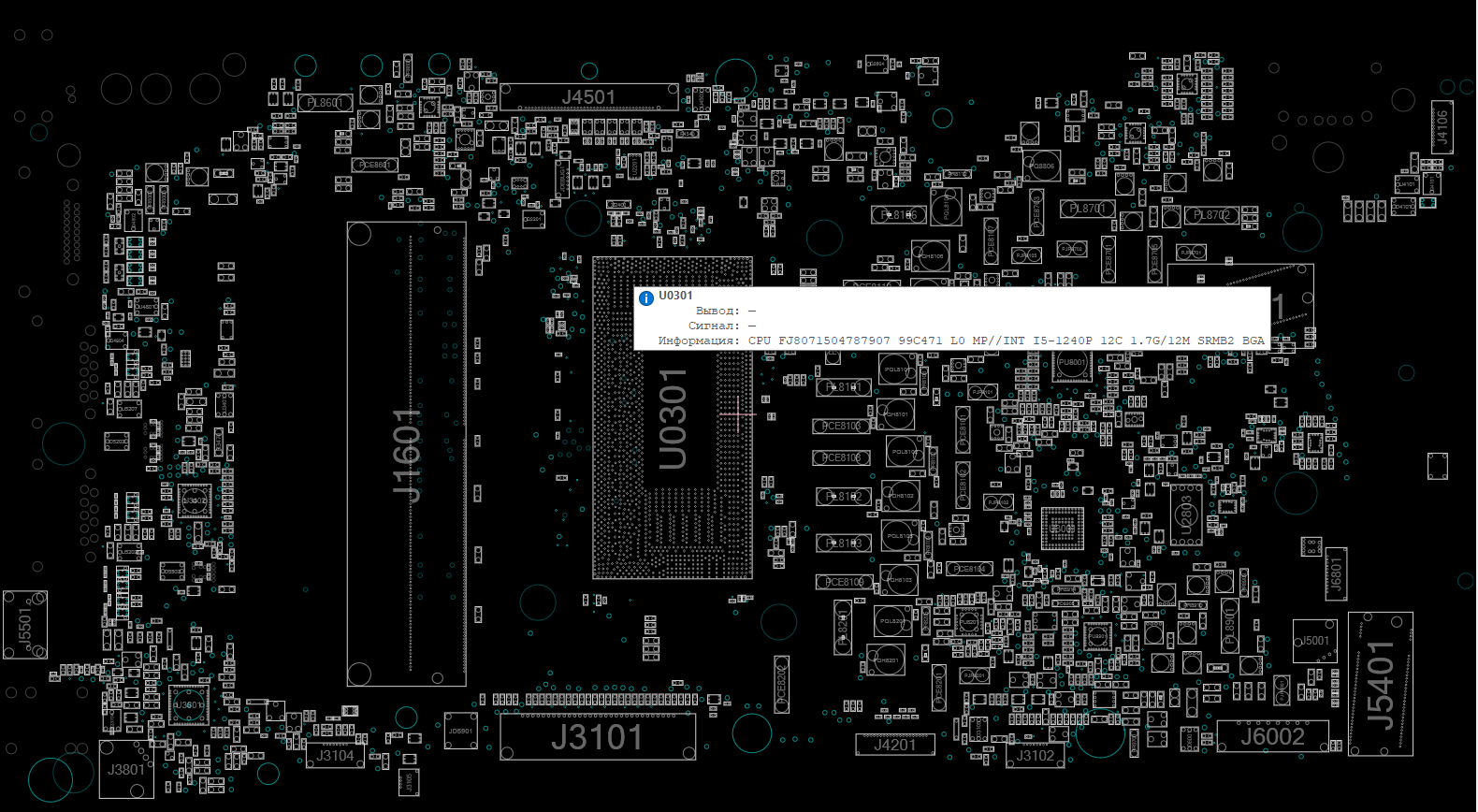
Task: Click the J6801 connector
Action: (x=1336, y=573)
